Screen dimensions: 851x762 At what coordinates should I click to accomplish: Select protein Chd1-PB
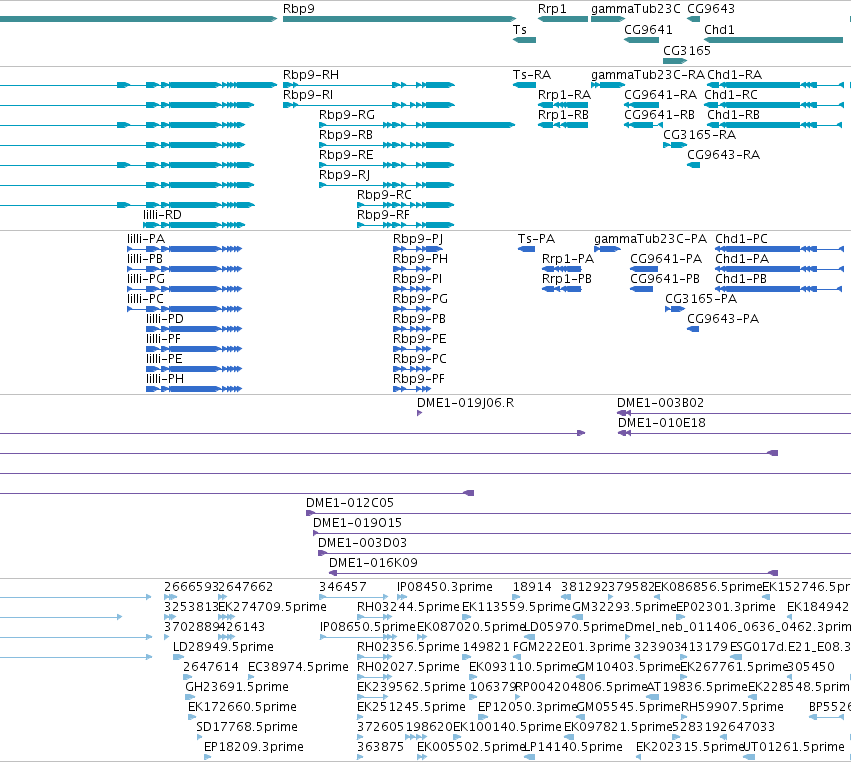click(741, 280)
